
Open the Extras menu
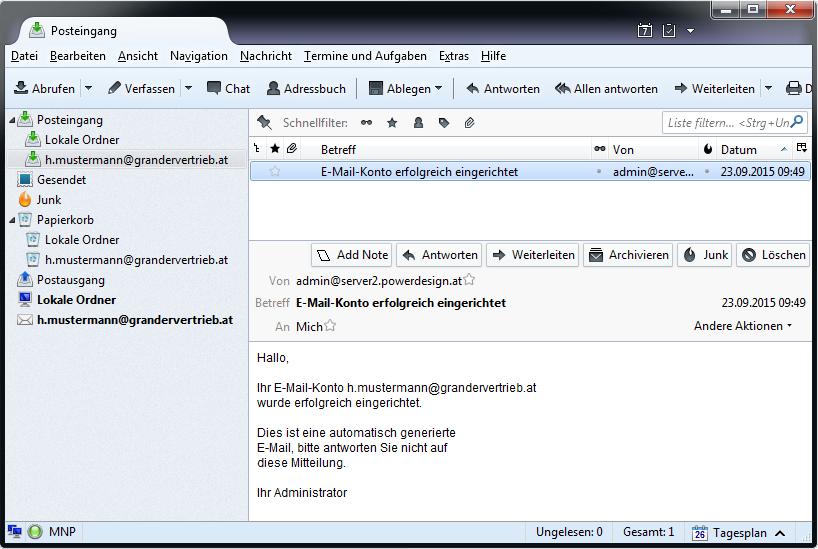pos(454,56)
